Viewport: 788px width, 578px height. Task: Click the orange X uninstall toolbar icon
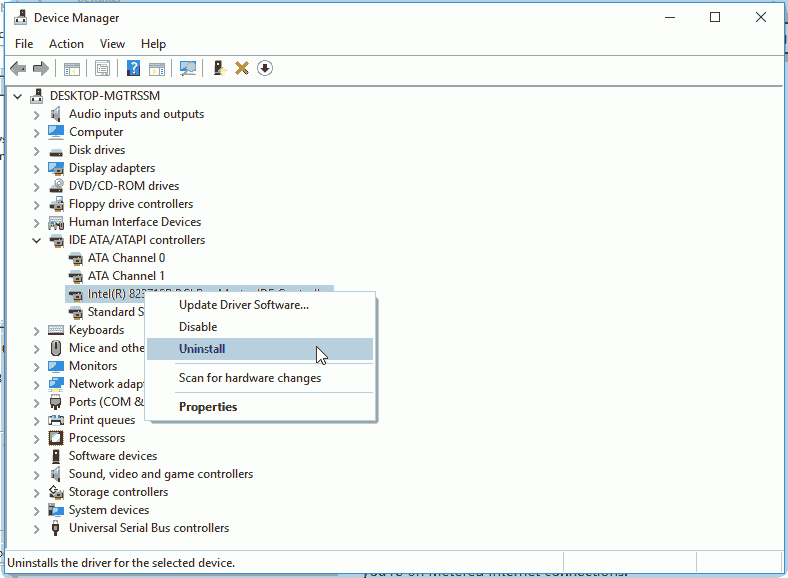point(242,68)
